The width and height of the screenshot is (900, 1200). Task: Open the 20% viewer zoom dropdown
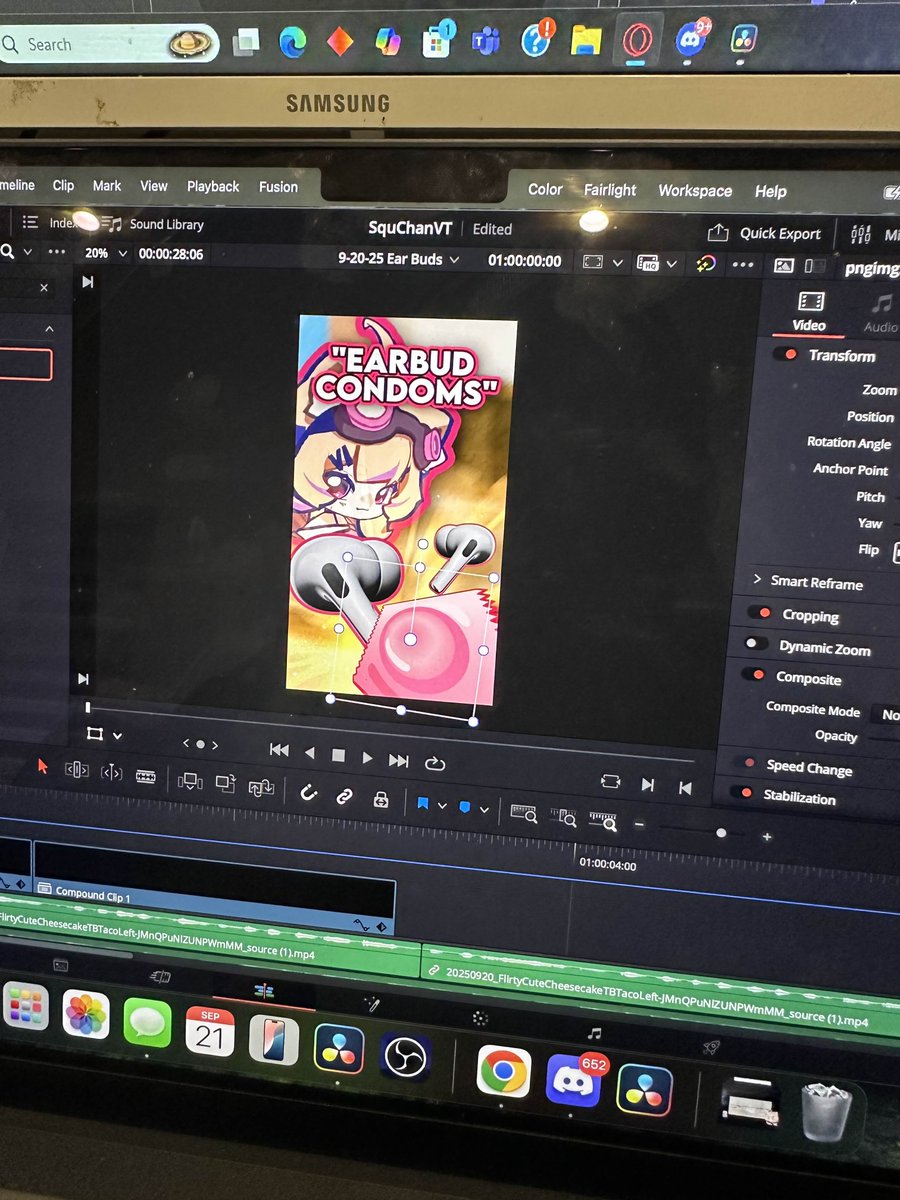click(106, 254)
